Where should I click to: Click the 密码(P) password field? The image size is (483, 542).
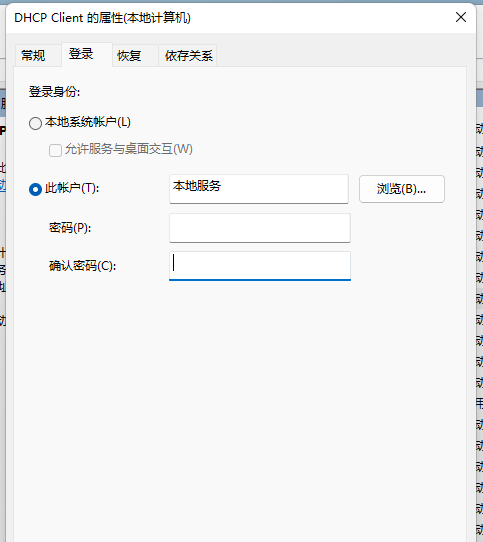pyautogui.click(x=260, y=228)
